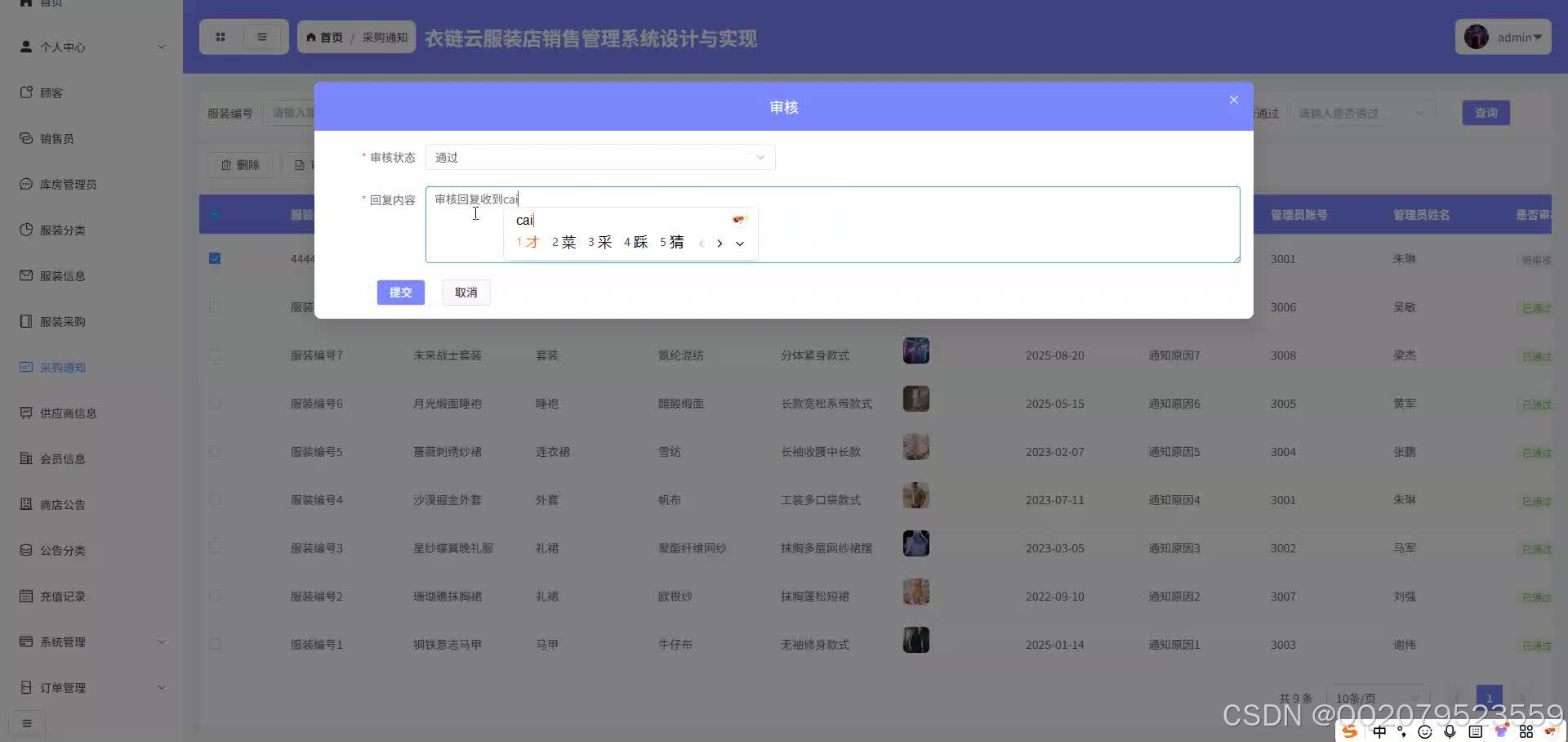Click pagination page 1 button

pyautogui.click(x=1489, y=698)
